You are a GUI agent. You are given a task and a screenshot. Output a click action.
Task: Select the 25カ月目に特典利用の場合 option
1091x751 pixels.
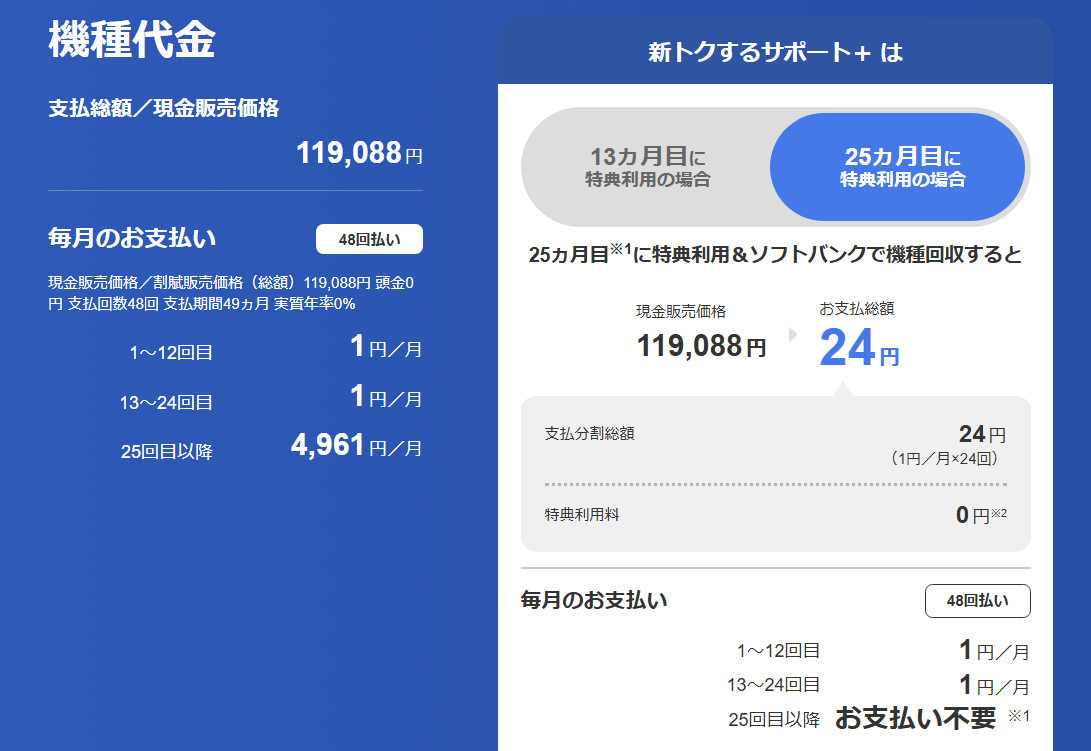902,167
